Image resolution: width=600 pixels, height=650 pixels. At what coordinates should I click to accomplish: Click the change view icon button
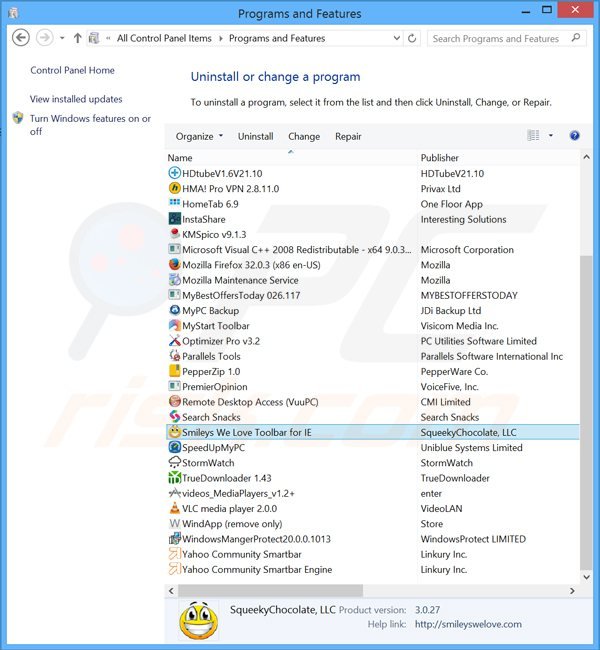point(533,136)
